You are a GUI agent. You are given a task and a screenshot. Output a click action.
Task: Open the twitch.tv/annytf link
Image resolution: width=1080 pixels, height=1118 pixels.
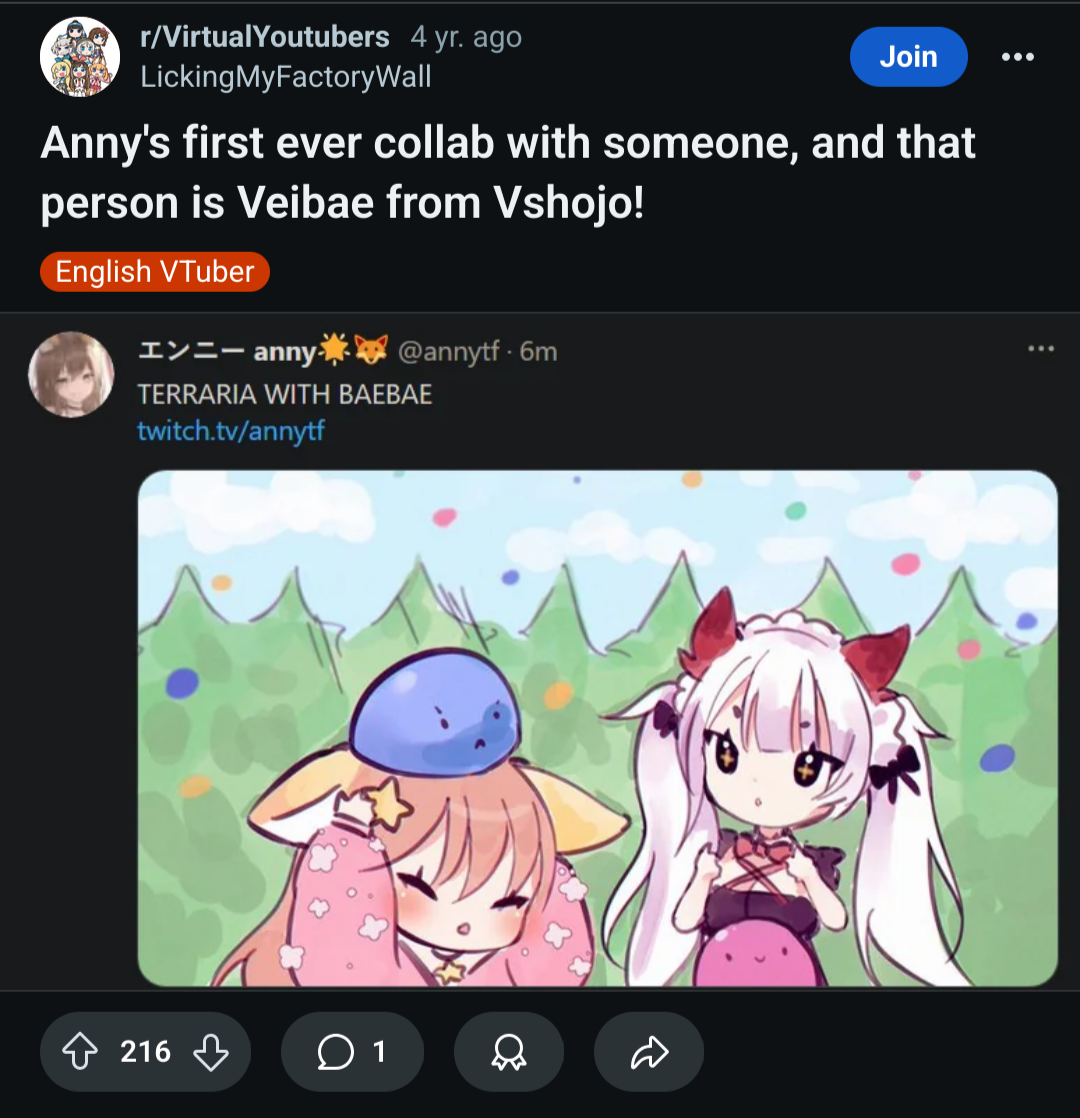tap(231, 431)
